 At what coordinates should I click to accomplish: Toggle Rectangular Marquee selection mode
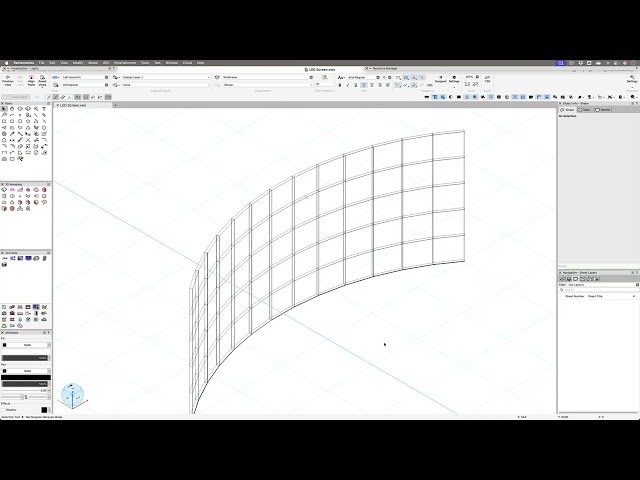tap(86, 97)
